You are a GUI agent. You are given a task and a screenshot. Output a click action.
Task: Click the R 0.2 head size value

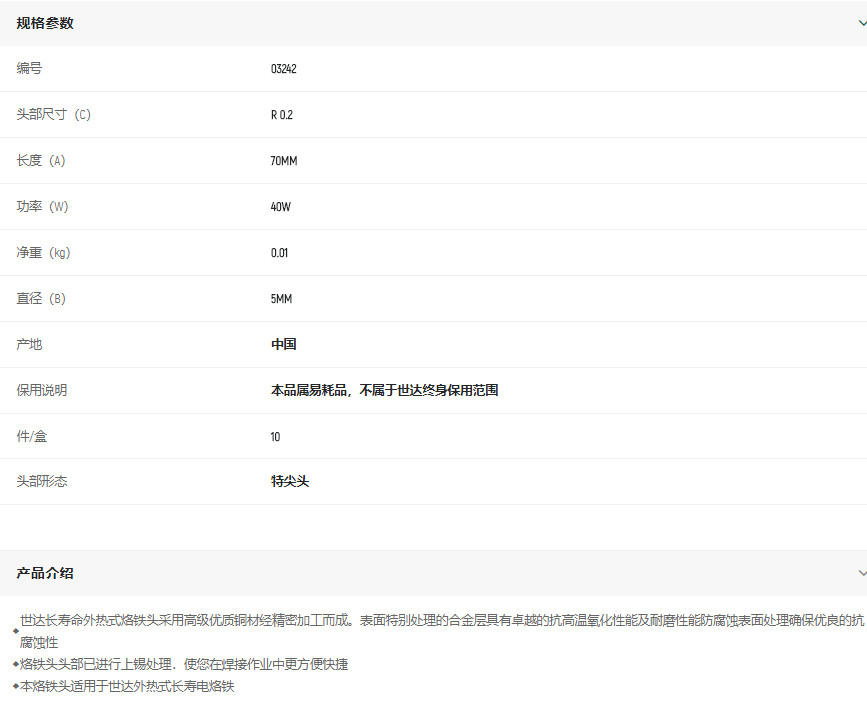(282, 115)
